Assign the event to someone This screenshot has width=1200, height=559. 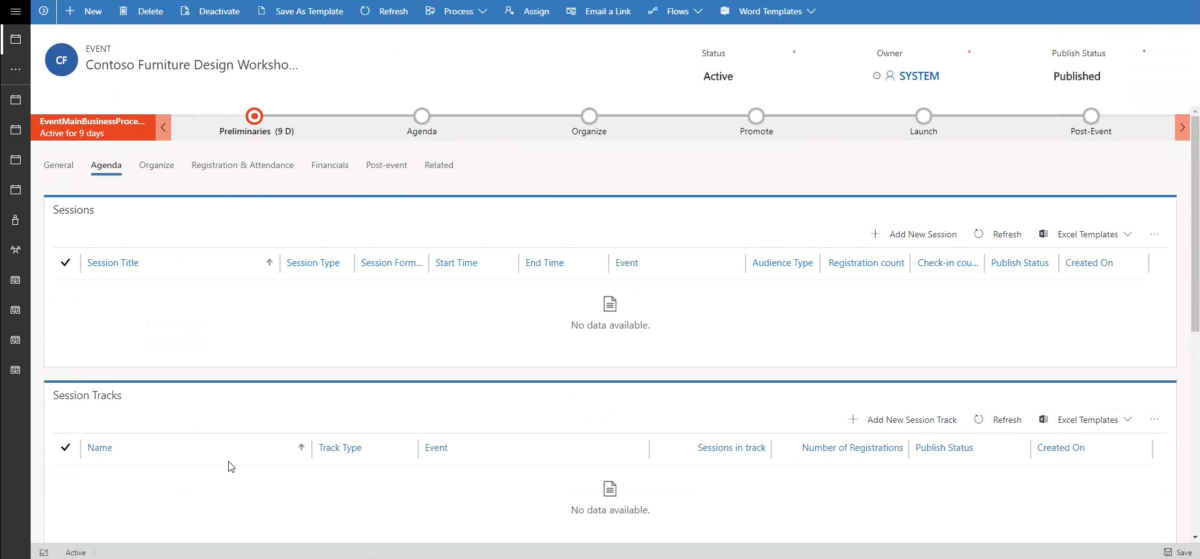526,11
